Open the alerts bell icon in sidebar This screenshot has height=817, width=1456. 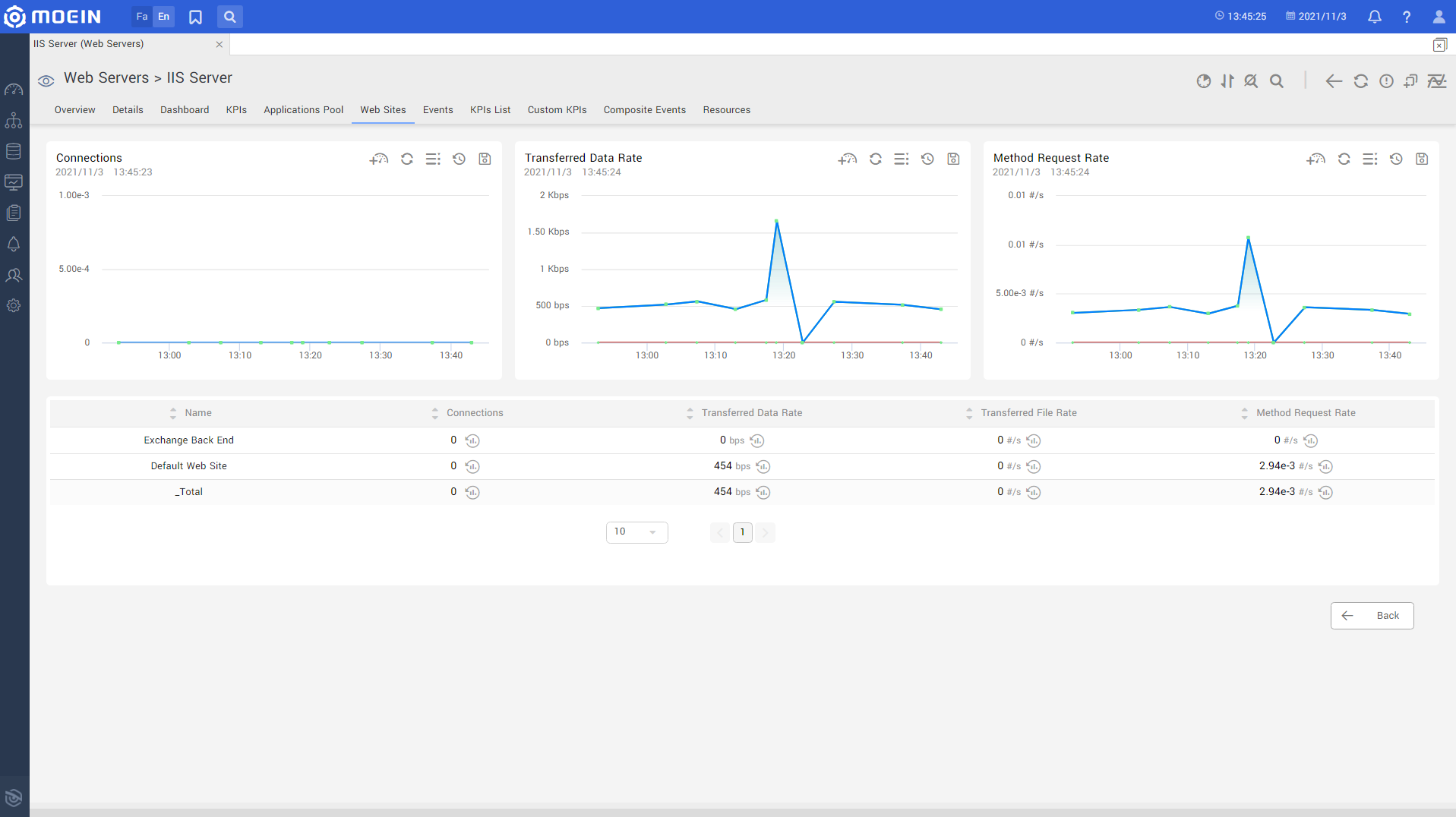(14, 244)
